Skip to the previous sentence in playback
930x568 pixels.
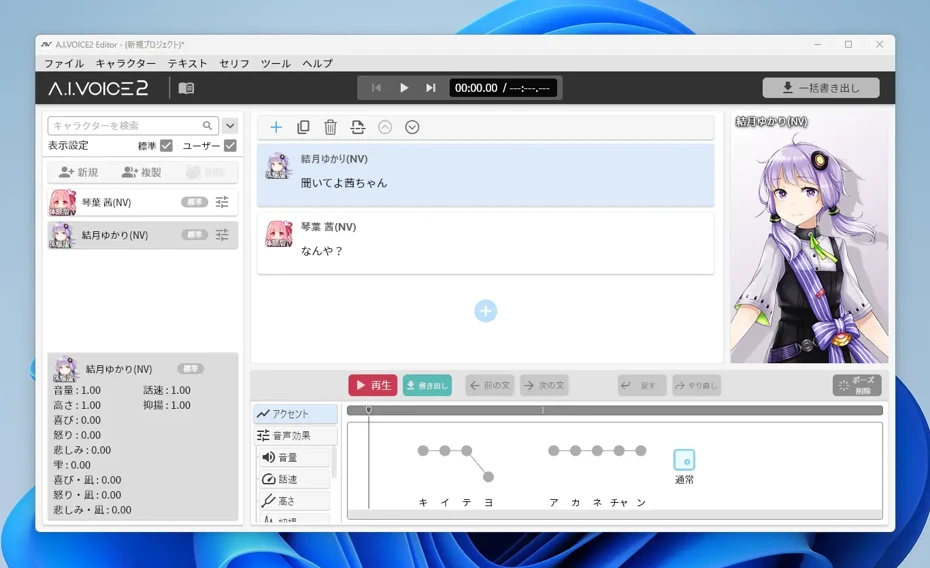tap(376, 88)
